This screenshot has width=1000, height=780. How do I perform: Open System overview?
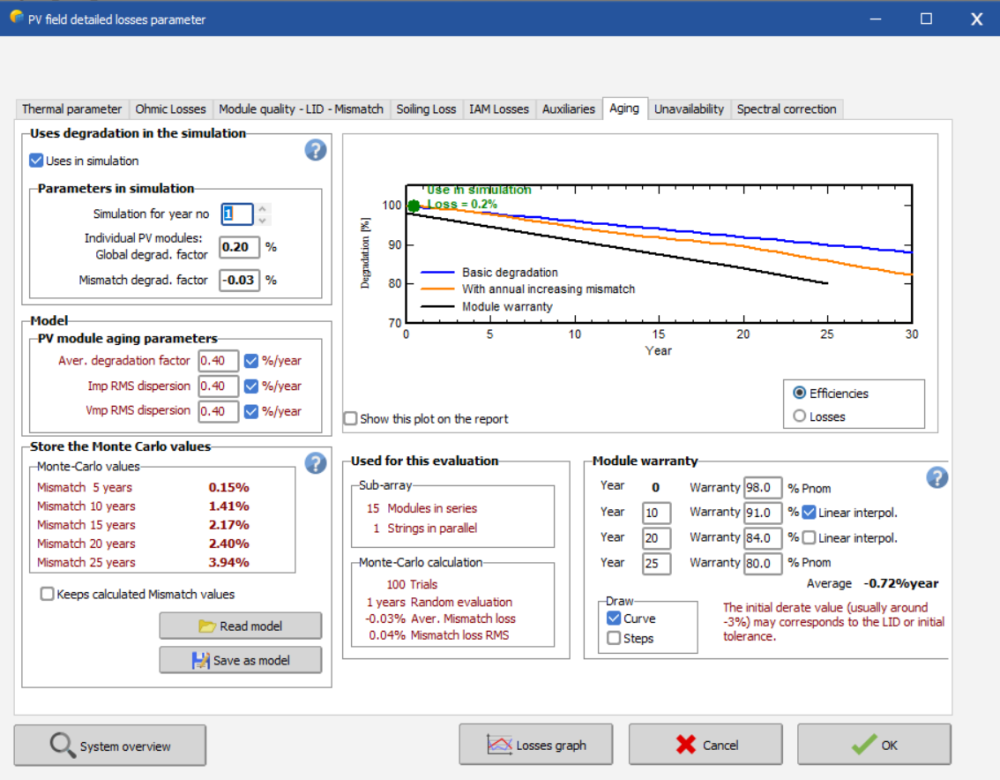110,746
